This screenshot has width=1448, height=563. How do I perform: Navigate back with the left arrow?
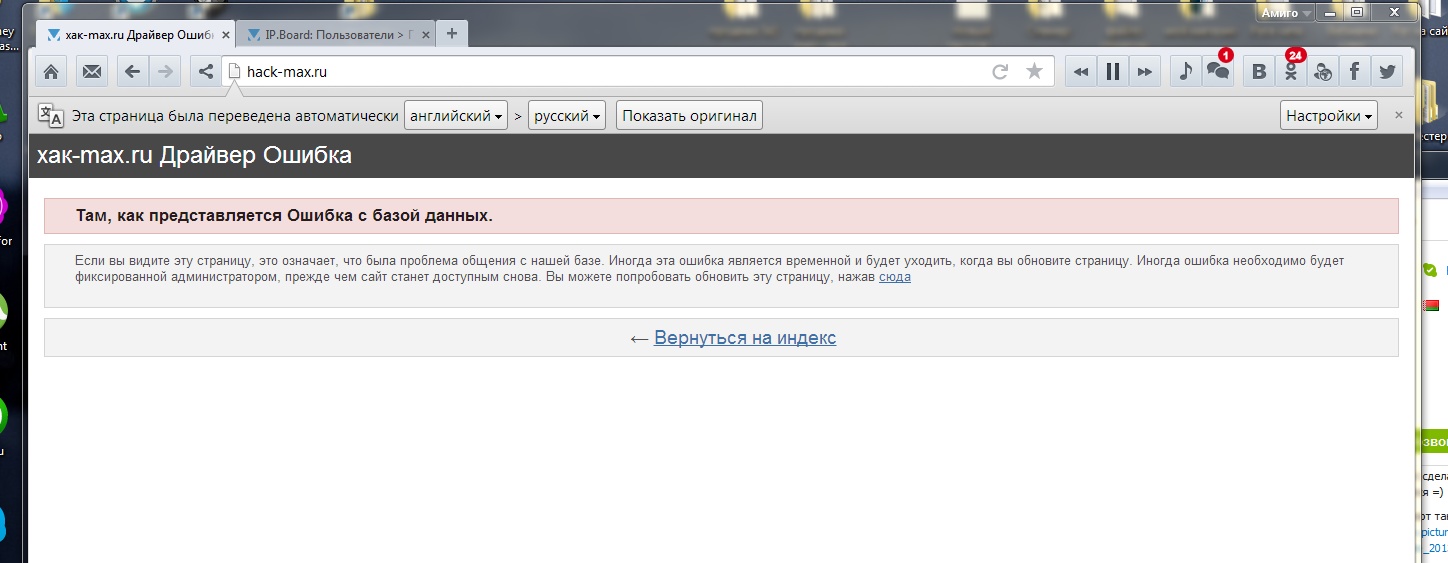pos(132,72)
